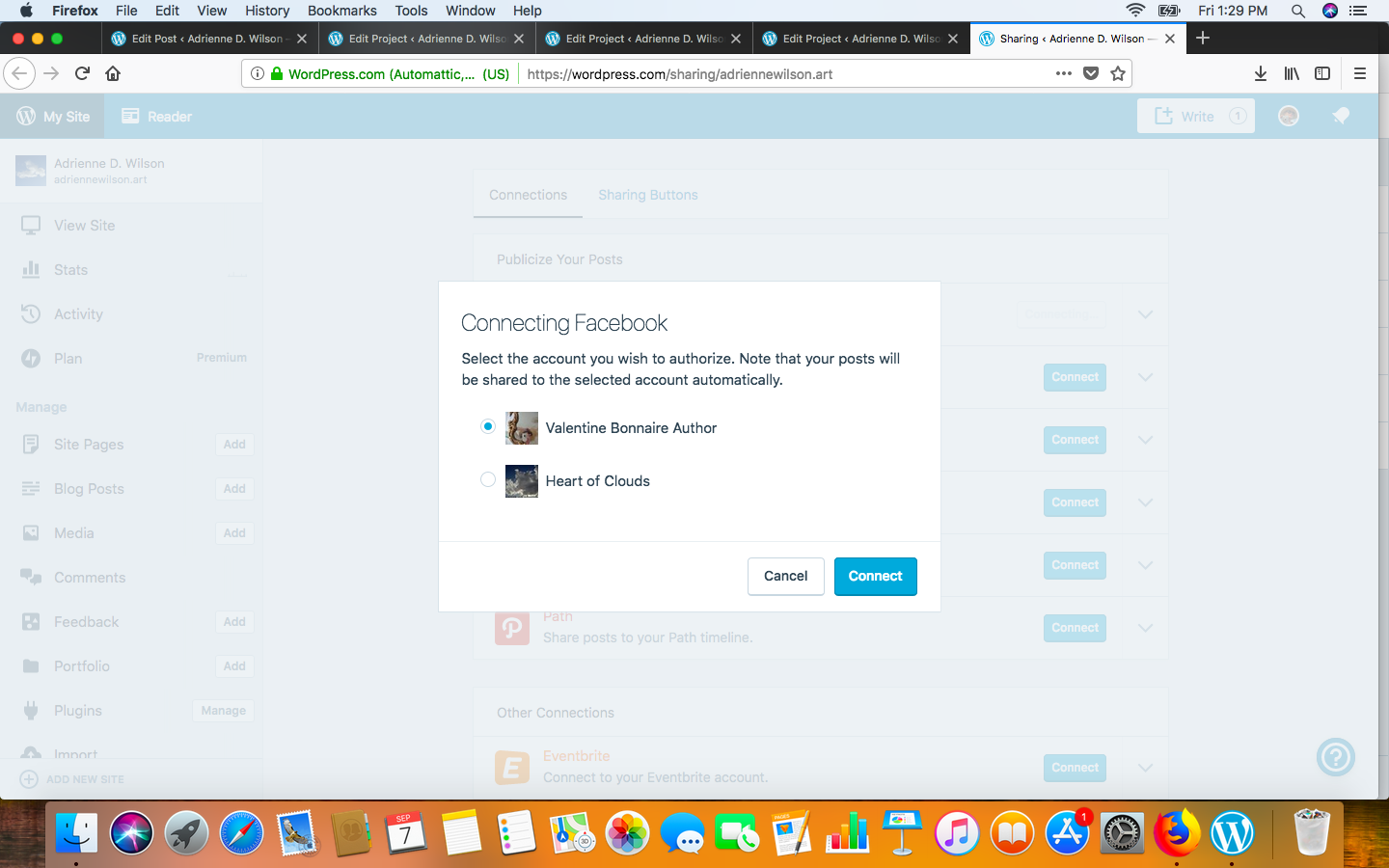
Task: Open the Comments section icon
Action: [x=32, y=577]
